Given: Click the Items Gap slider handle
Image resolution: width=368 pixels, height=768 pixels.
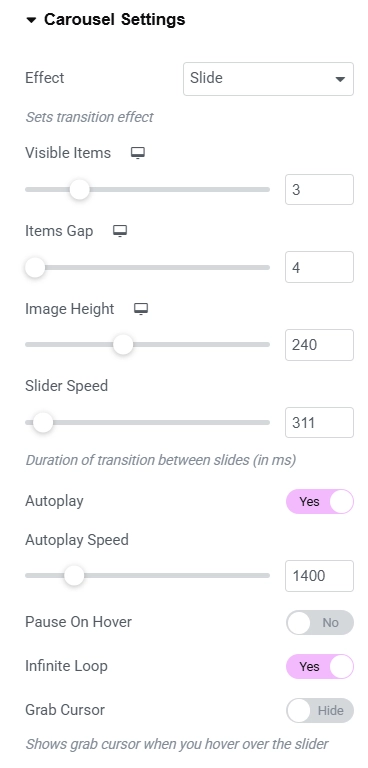Looking at the screenshot, I should 35,267.
